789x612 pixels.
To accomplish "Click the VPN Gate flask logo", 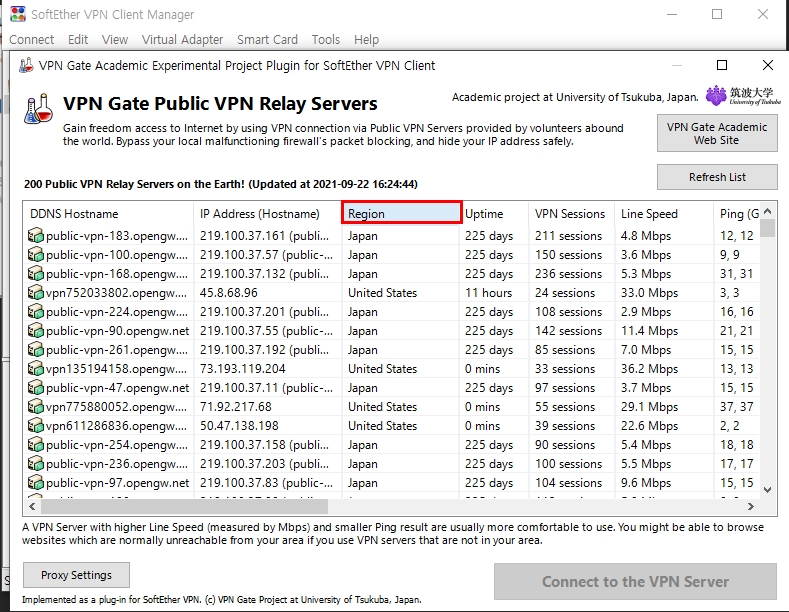I will [39, 109].
